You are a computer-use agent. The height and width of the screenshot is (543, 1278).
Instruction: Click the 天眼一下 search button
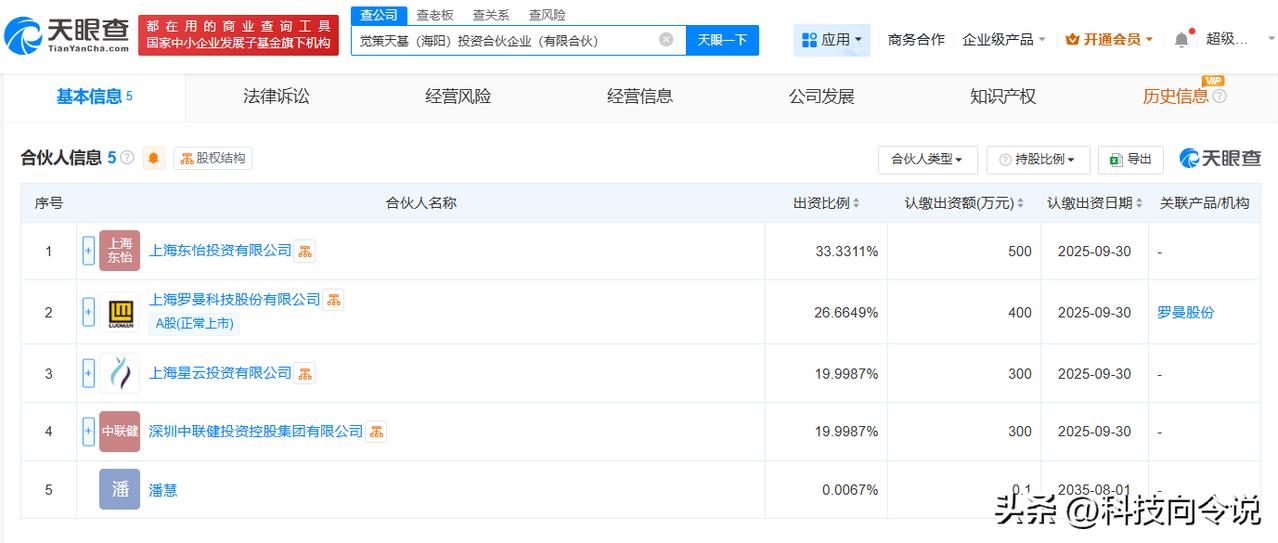[x=722, y=40]
